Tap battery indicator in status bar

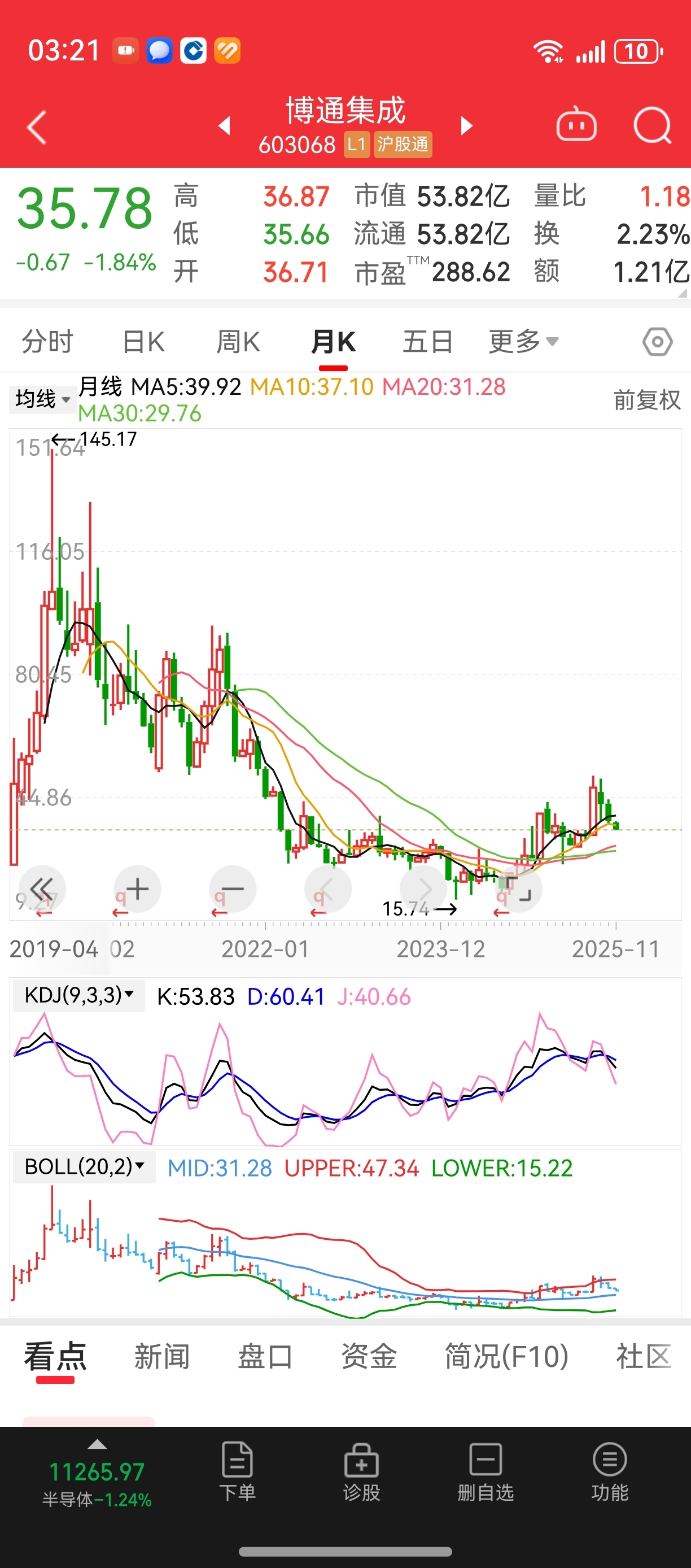(x=638, y=51)
